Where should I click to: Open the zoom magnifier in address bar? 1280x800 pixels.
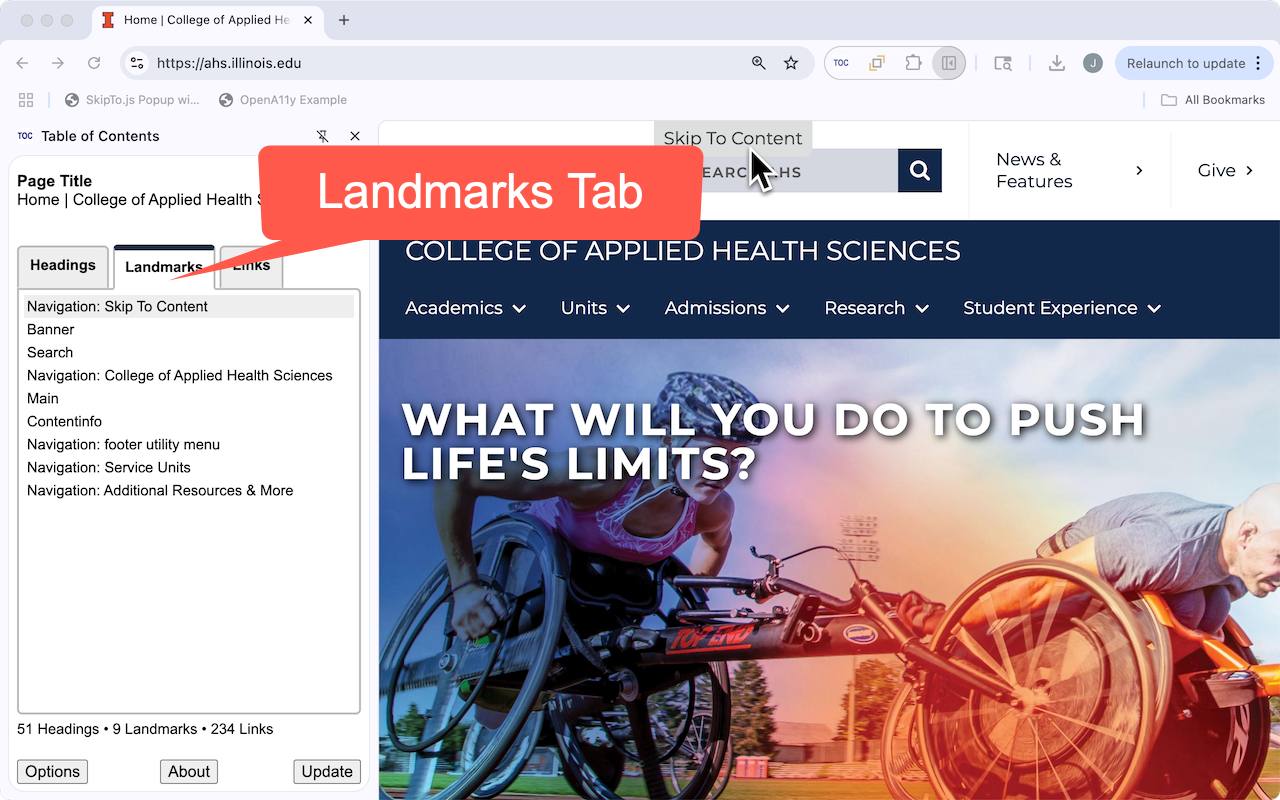[759, 63]
